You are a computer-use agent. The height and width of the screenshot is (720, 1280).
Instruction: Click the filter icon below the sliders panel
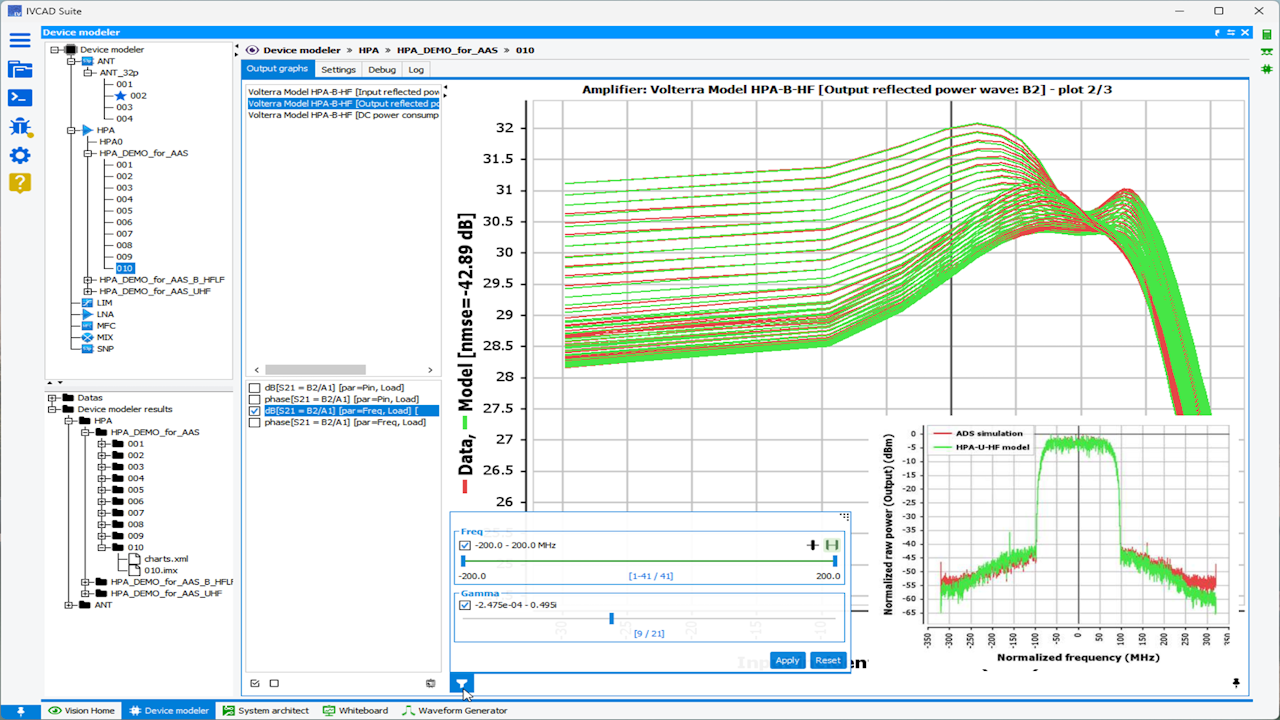pos(462,684)
